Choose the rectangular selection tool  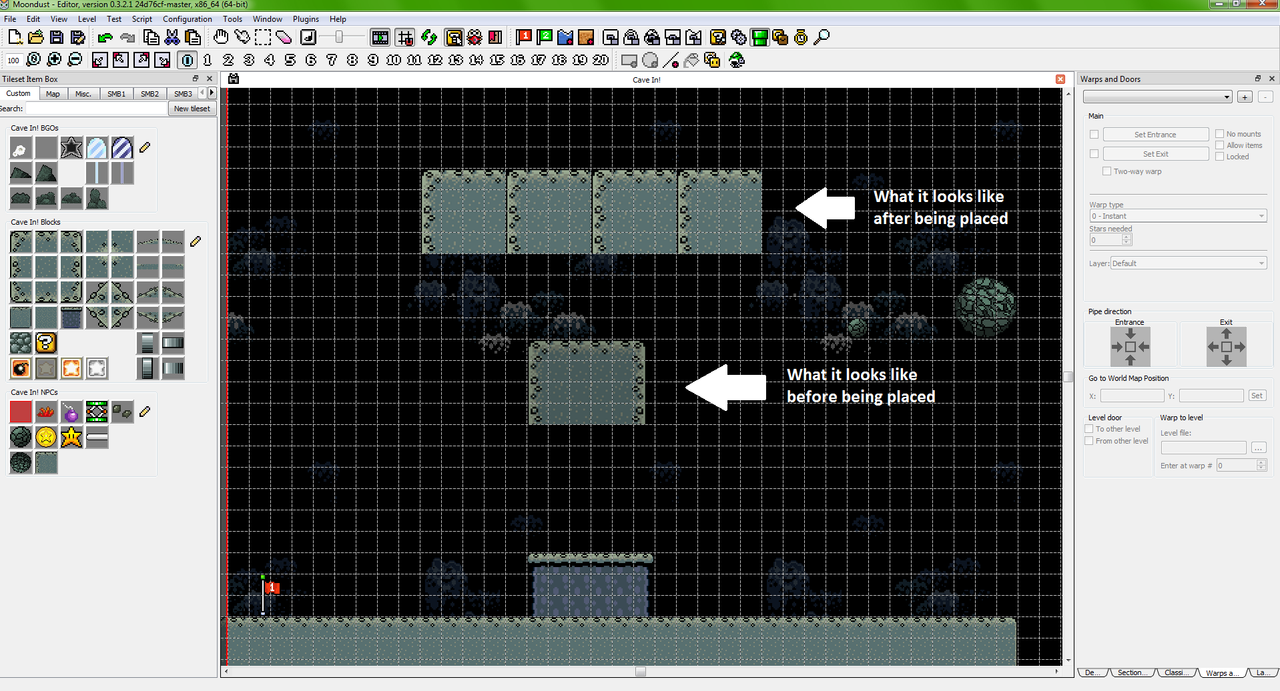pyautogui.click(x=263, y=37)
